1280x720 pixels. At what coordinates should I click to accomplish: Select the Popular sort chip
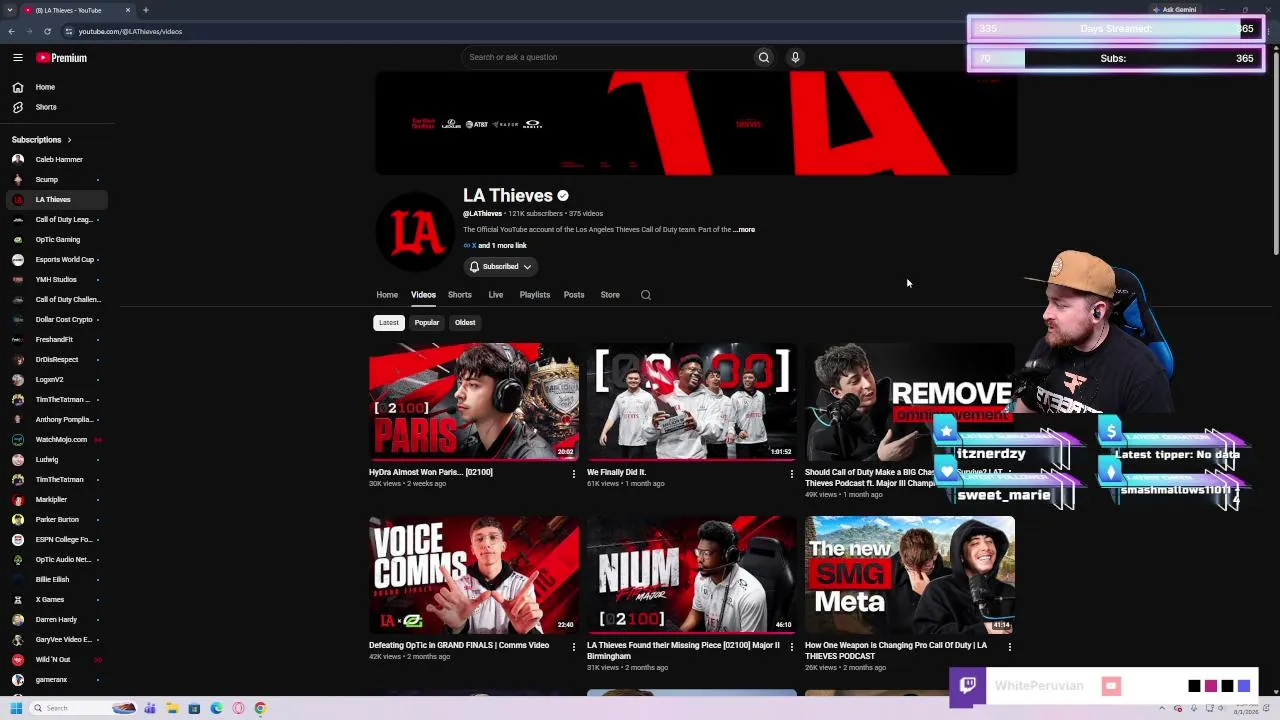tap(427, 323)
